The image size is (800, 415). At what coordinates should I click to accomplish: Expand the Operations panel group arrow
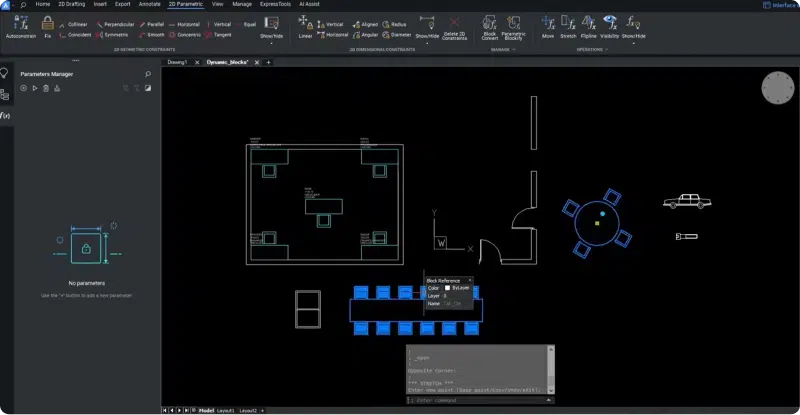point(607,48)
